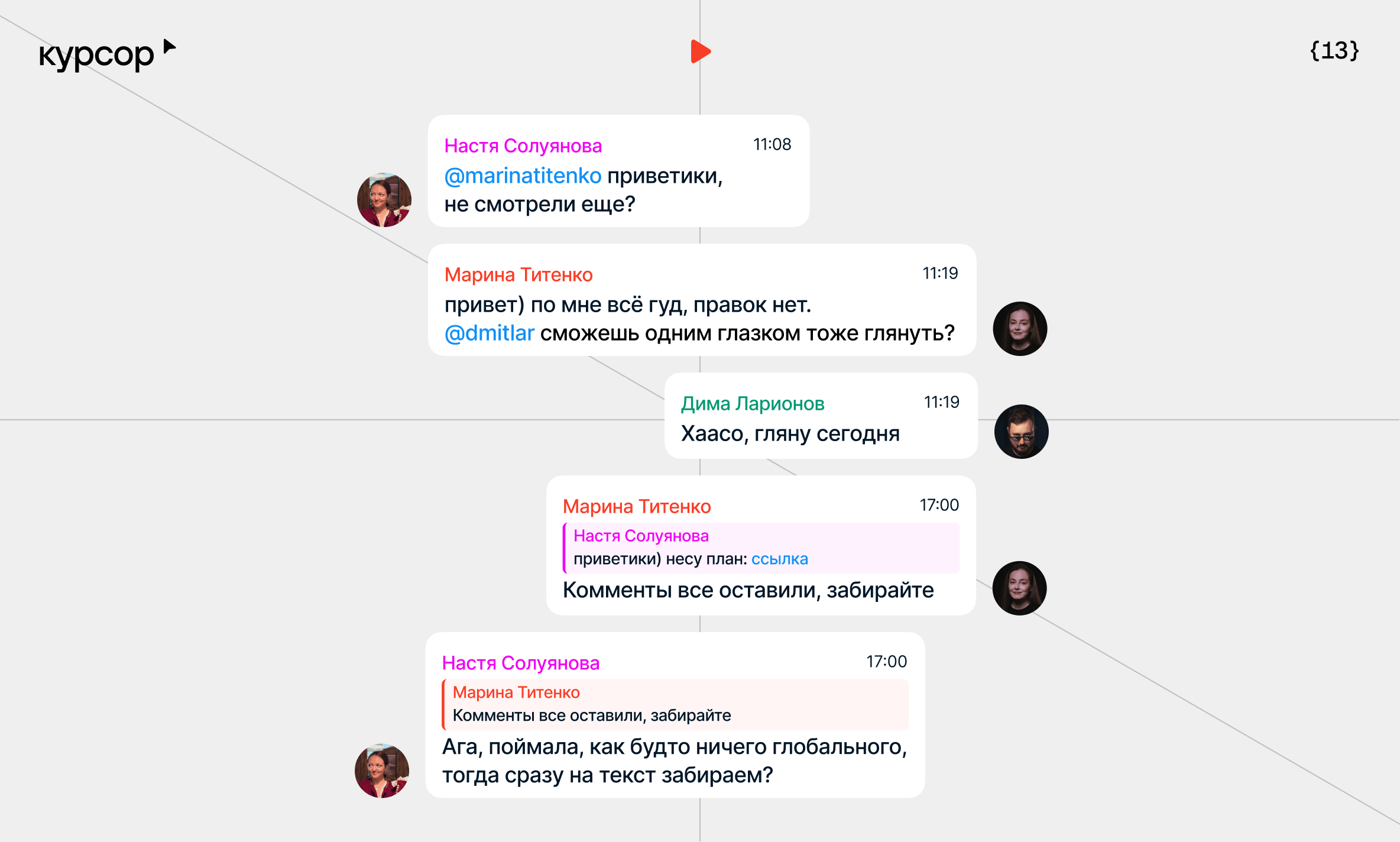This screenshot has width=1400, height=842.
Task: Open Настя Солуянова's avatar beside the 11:08 message
Action: click(384, 200)
